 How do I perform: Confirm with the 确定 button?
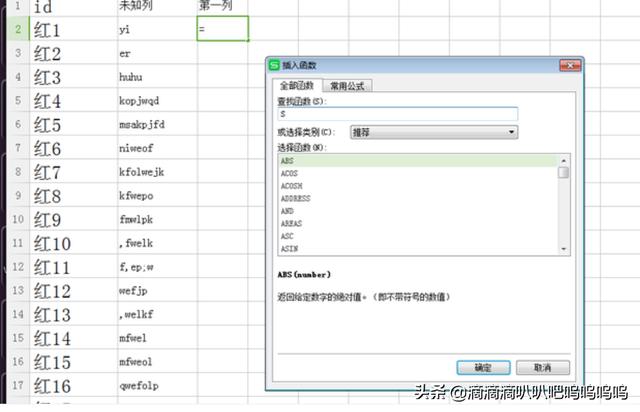click(483, 367)
